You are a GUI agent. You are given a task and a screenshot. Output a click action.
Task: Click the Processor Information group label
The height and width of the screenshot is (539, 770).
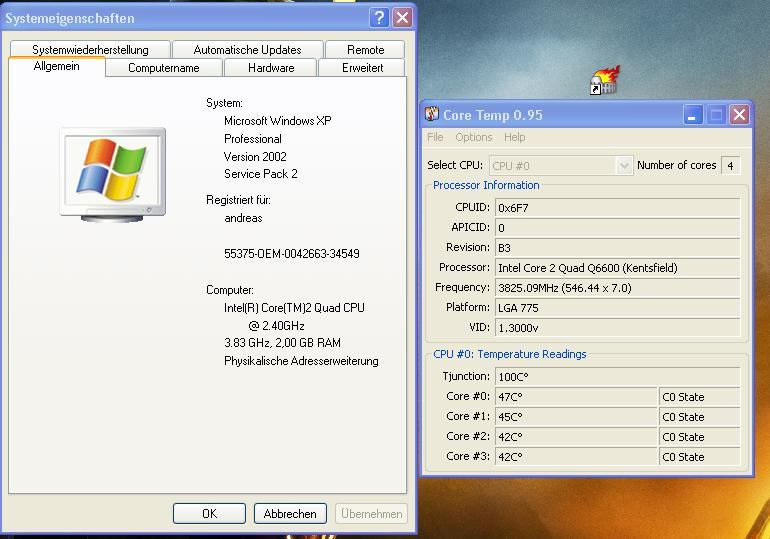486,185
